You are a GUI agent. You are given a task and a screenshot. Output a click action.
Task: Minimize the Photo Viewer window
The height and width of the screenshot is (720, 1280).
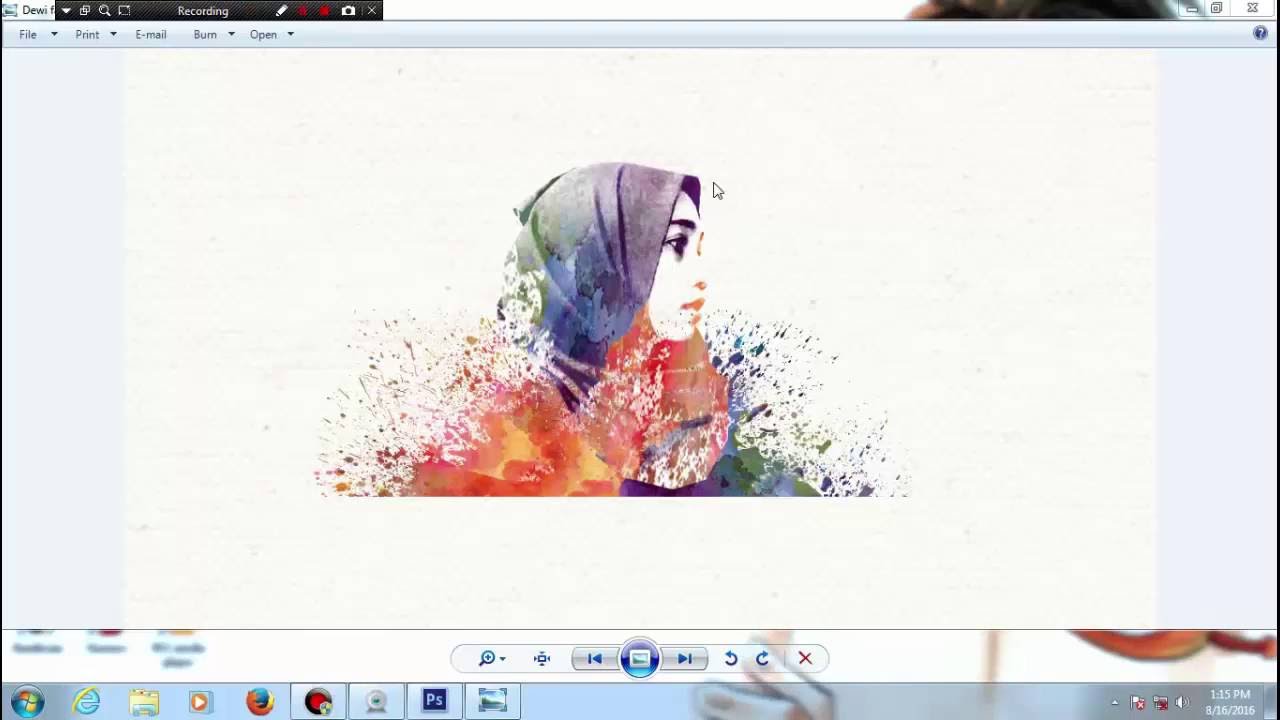pyautogui.click(x=1192, y=8)
